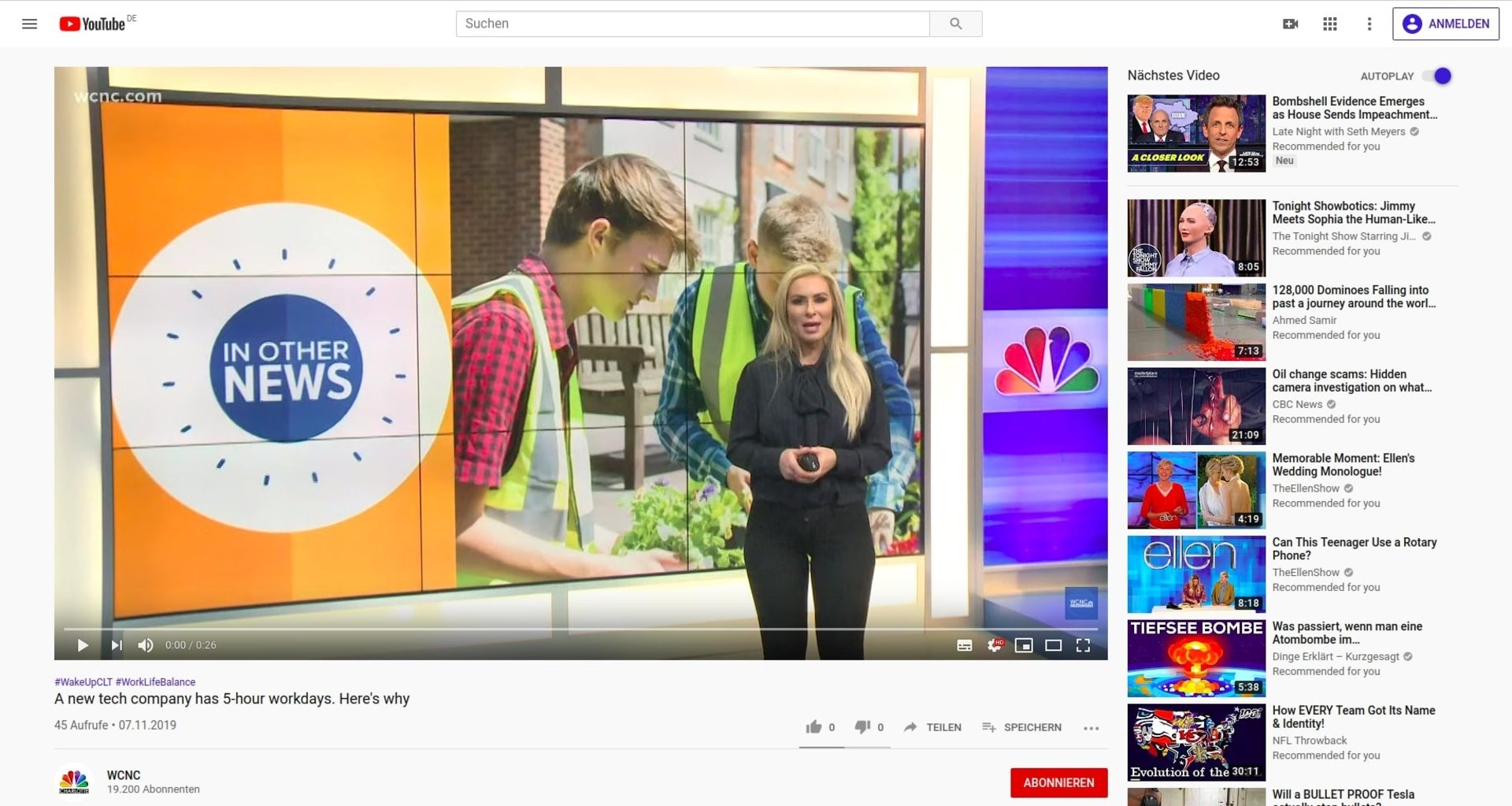
Task: Mute the video volume
Action: tap(146, 645)
